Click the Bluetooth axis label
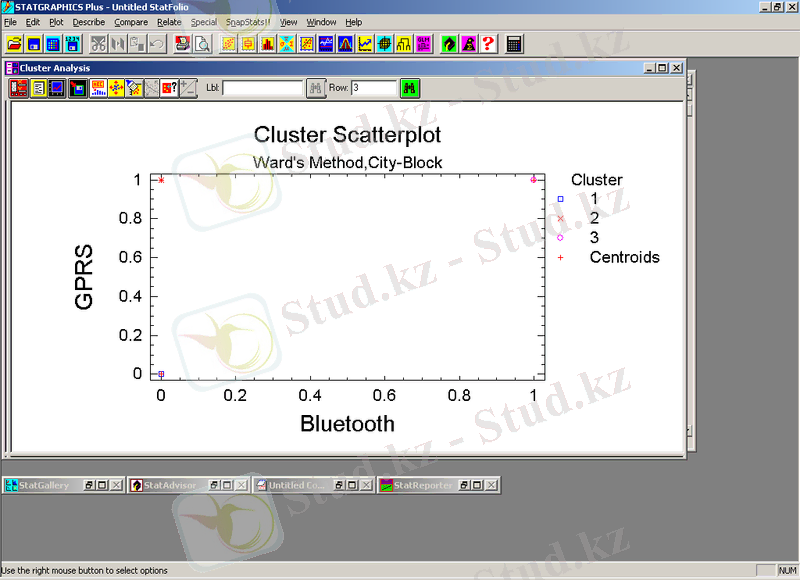 pos(347,424)
